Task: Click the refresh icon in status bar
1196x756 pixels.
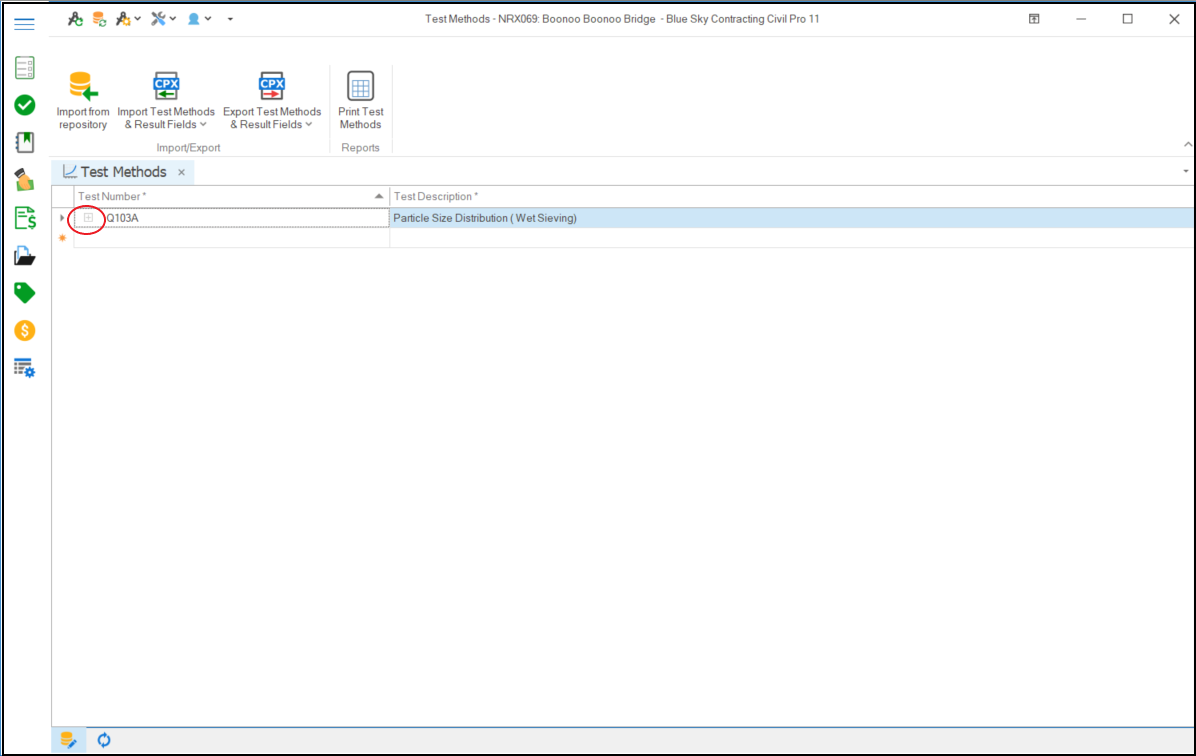Action: (x=104, y=740)
